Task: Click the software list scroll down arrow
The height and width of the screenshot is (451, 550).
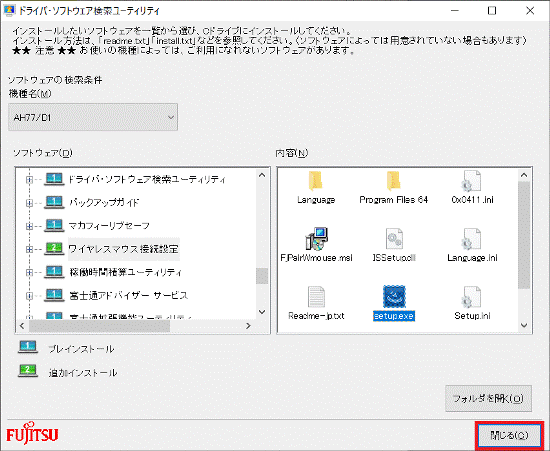Action: [262, 311]
